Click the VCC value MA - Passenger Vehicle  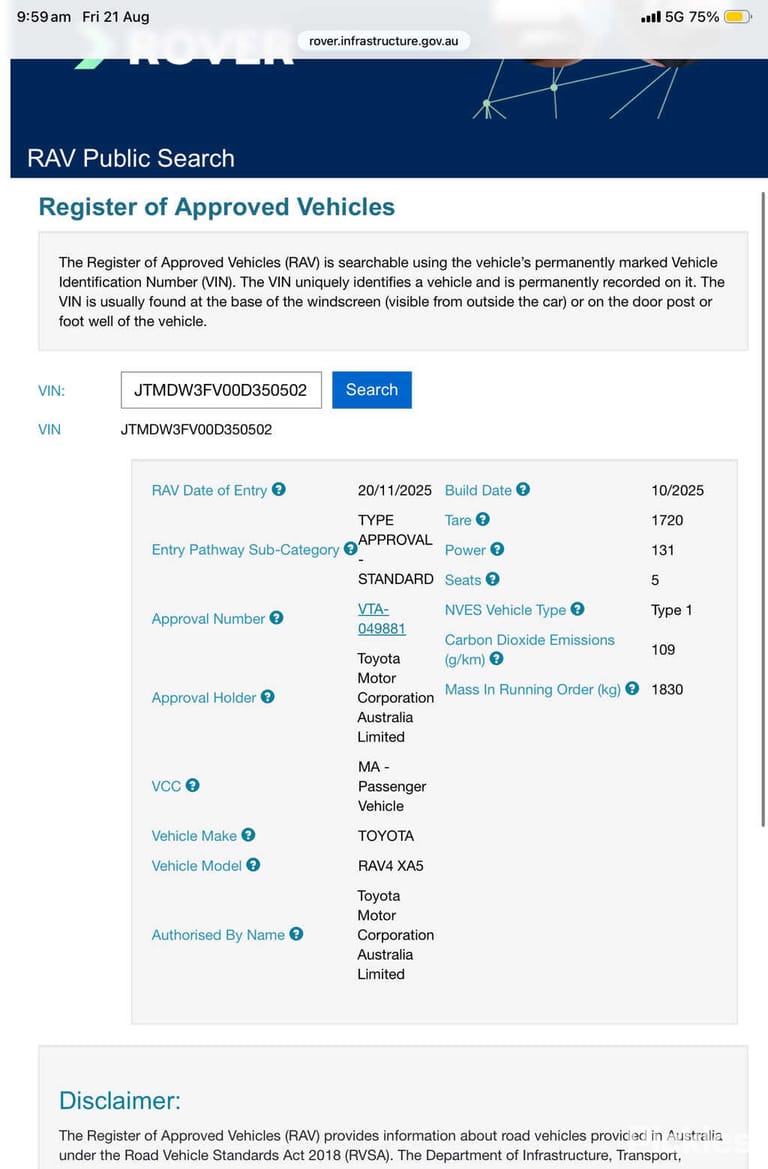click(x=391, y=786)
